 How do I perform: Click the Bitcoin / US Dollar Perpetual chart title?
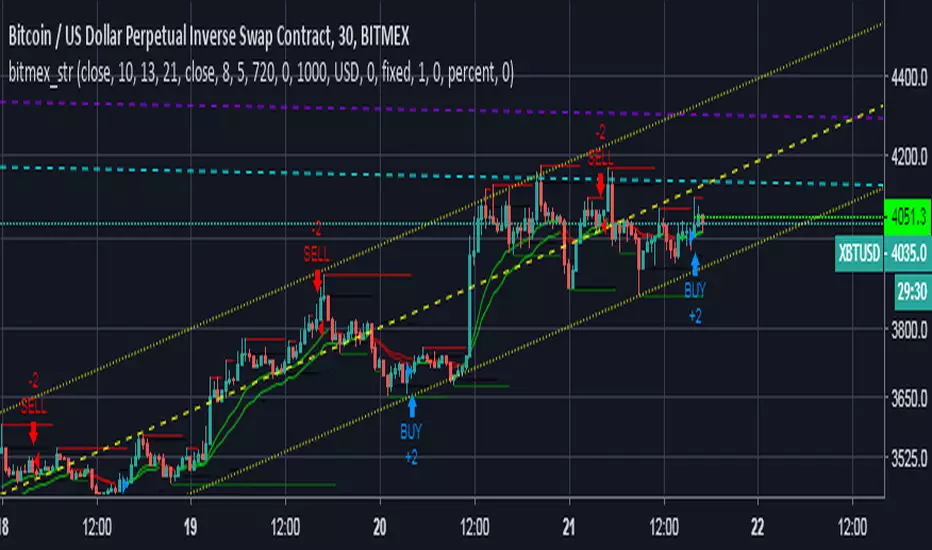[209, 37]
